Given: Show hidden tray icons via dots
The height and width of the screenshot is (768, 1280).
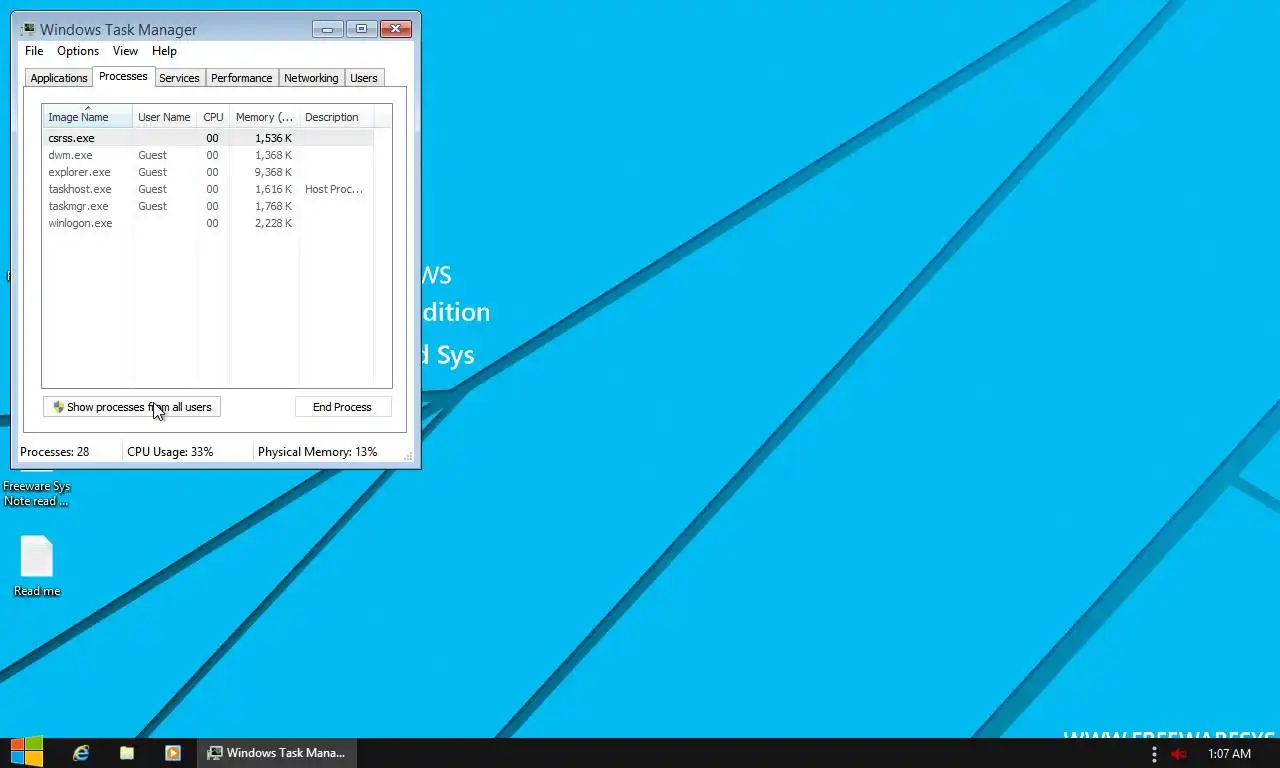Looking at the screenshot, I should pos(1154,754).
